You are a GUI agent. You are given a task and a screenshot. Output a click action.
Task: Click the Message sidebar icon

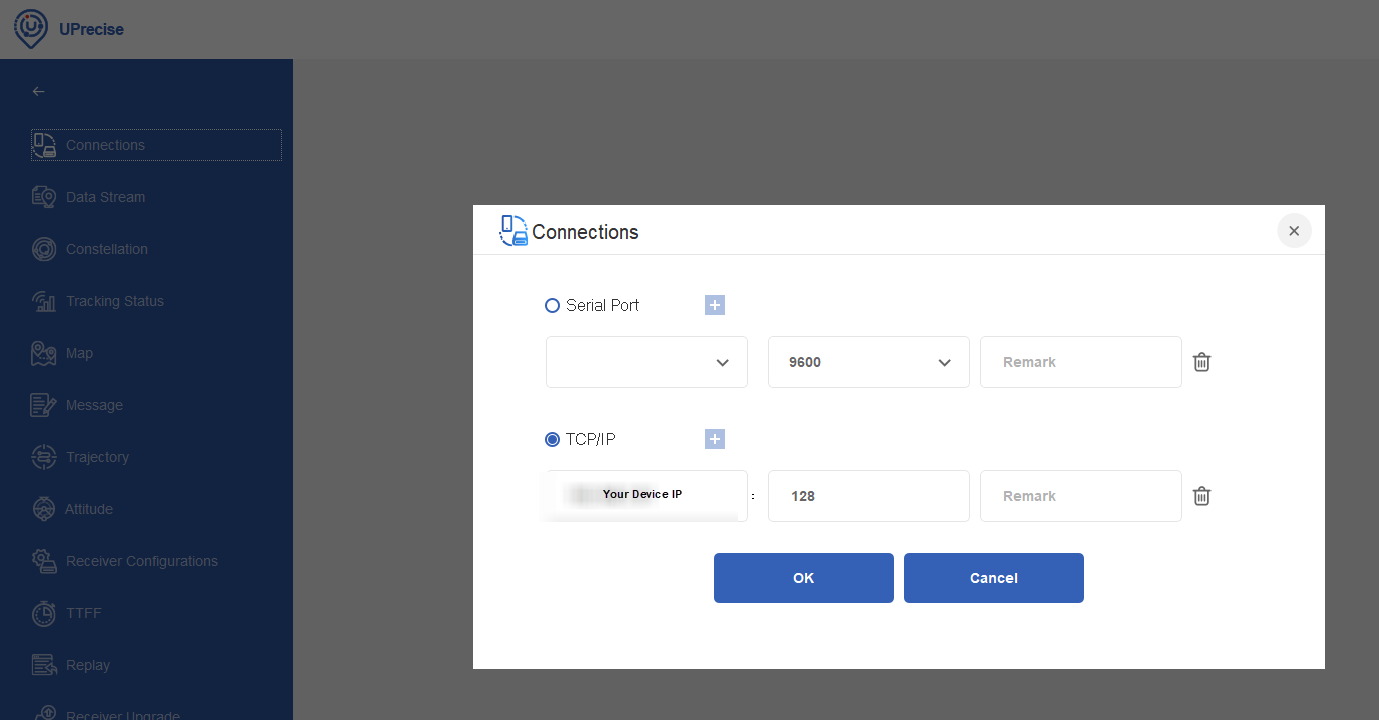point(44,405)
